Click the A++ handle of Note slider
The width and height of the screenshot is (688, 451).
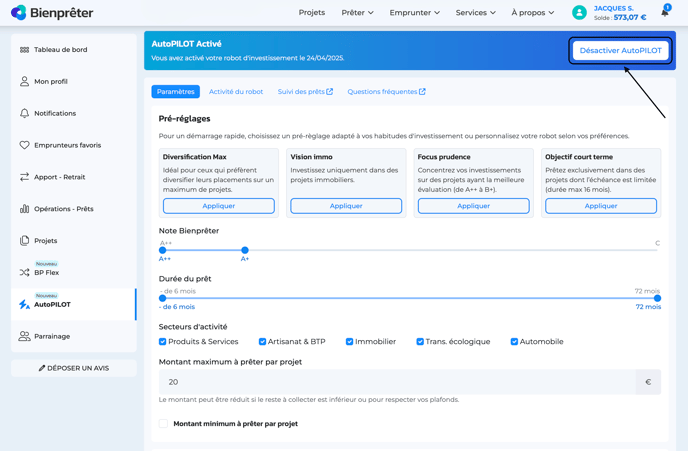pyautogui.click(x=162, y=250)
